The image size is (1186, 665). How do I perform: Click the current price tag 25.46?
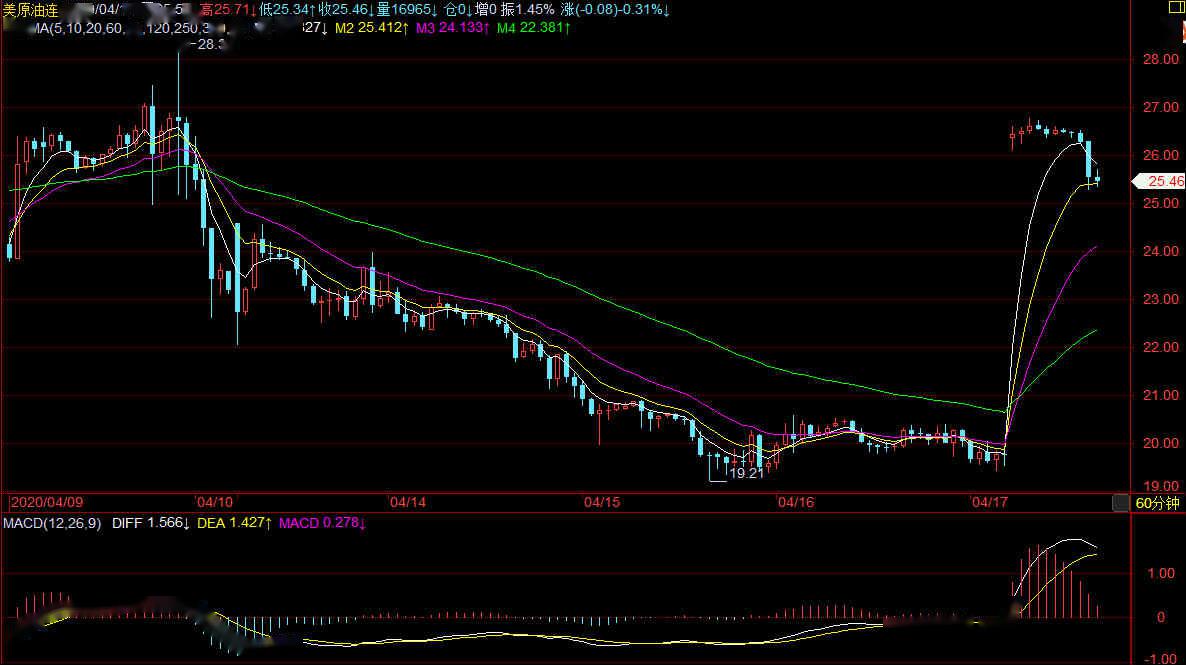click(x=1159, y=182)
